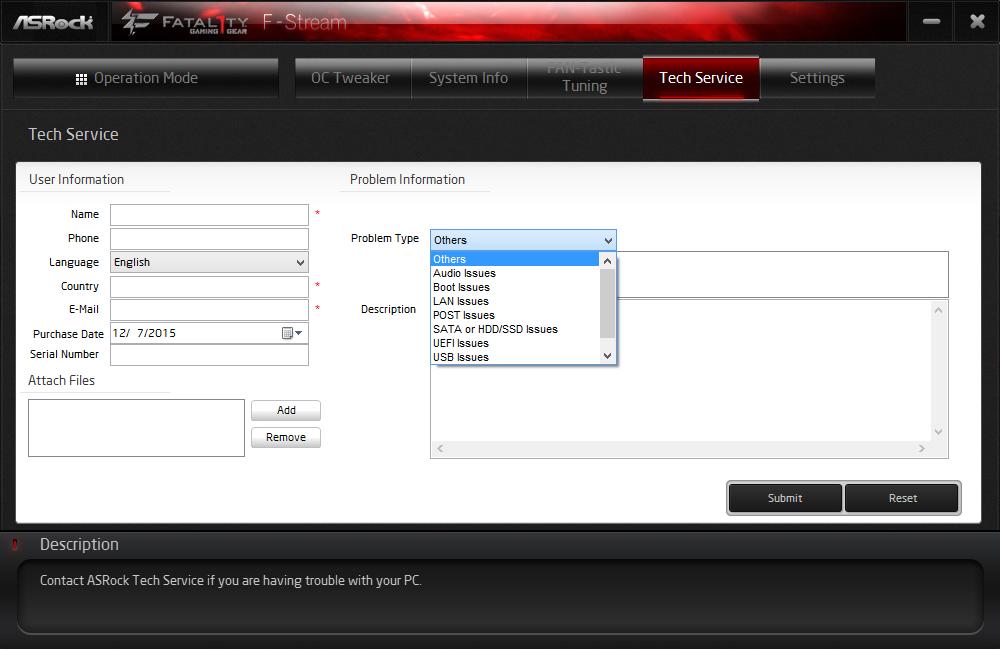Click the Fatal1ty Gaming Gear logo
1000x649 pixels.
click(x=185, y=23)
